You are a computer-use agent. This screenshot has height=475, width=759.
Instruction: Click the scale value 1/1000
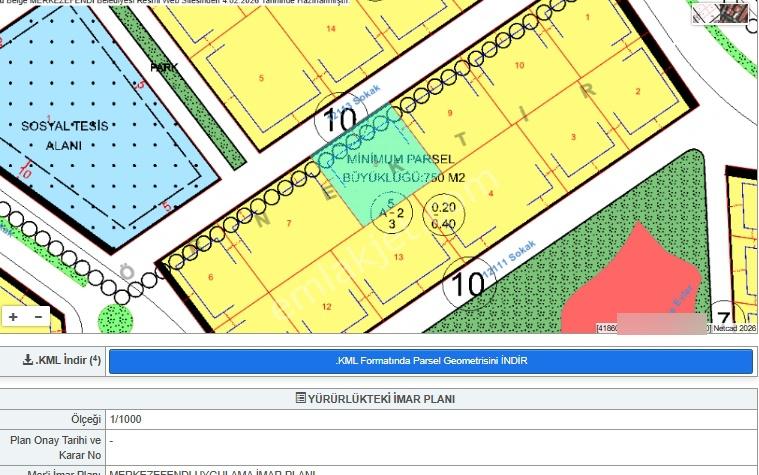tap(126, 419)
